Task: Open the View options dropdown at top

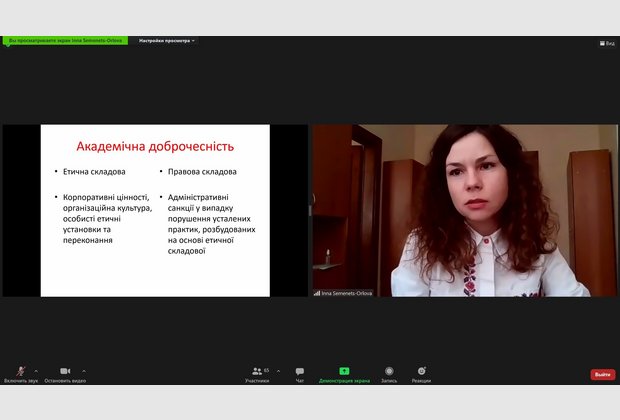Action: point(166,41)
